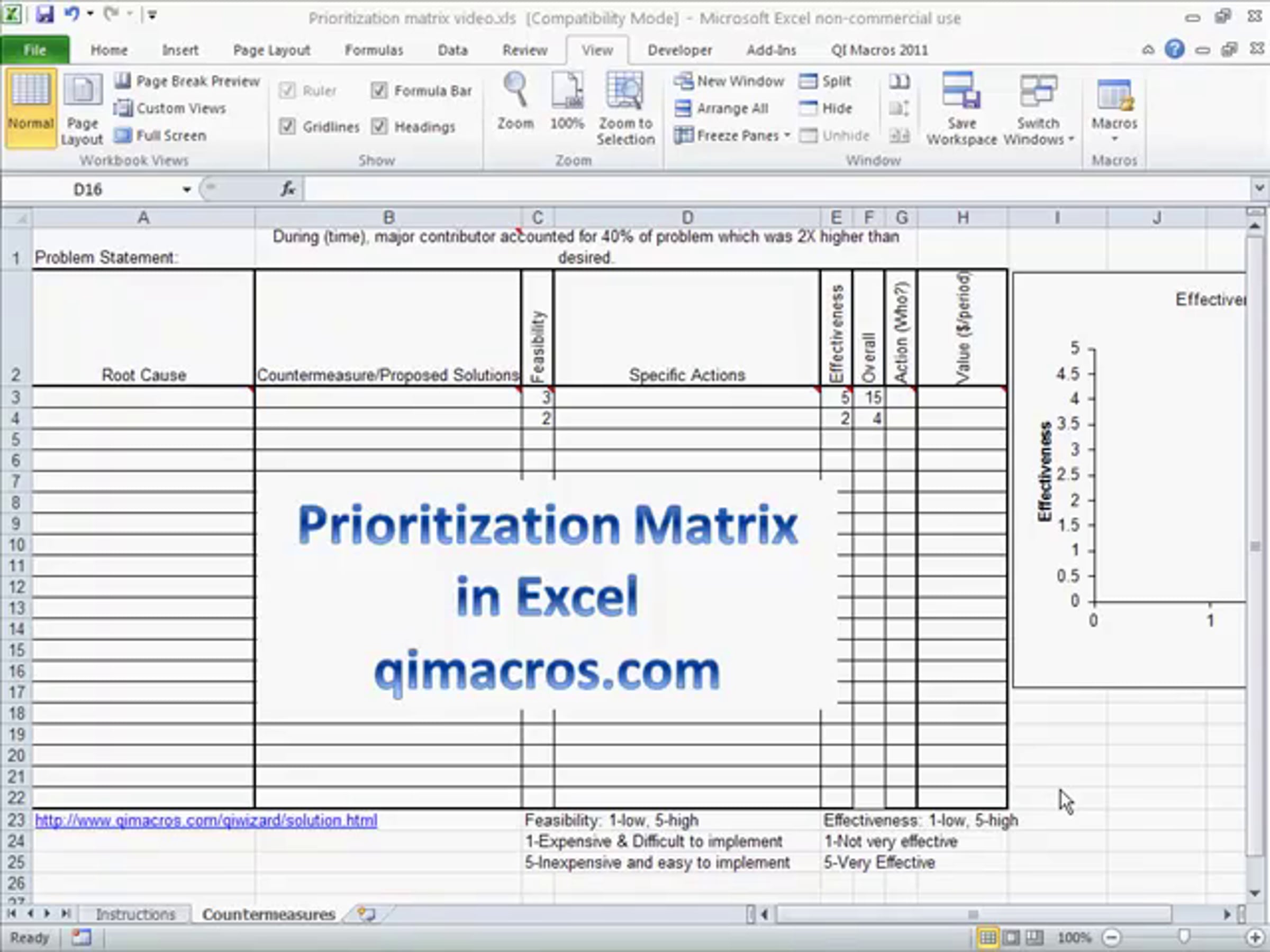This screenshot has width=1270, height=952.
Task: Hide the current window
Action: coord(825,108)
